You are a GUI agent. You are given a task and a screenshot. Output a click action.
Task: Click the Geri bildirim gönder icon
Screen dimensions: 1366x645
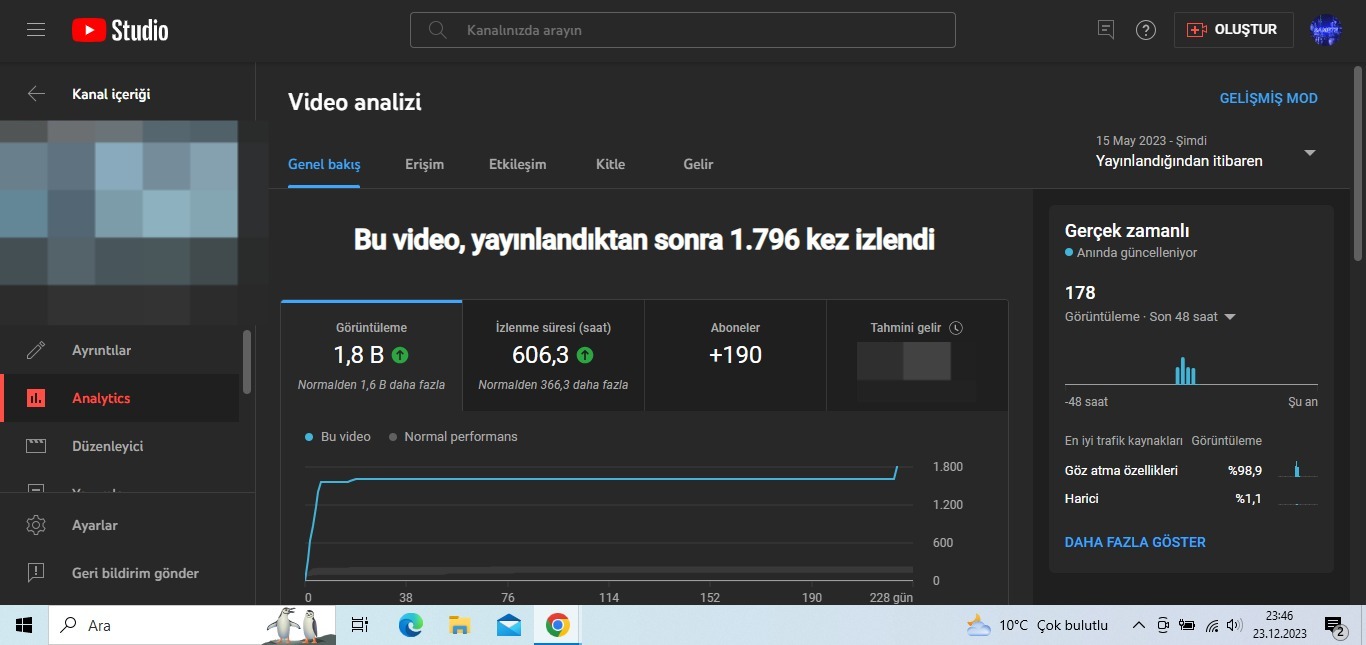pyautogui.click(x=36, y=573)
